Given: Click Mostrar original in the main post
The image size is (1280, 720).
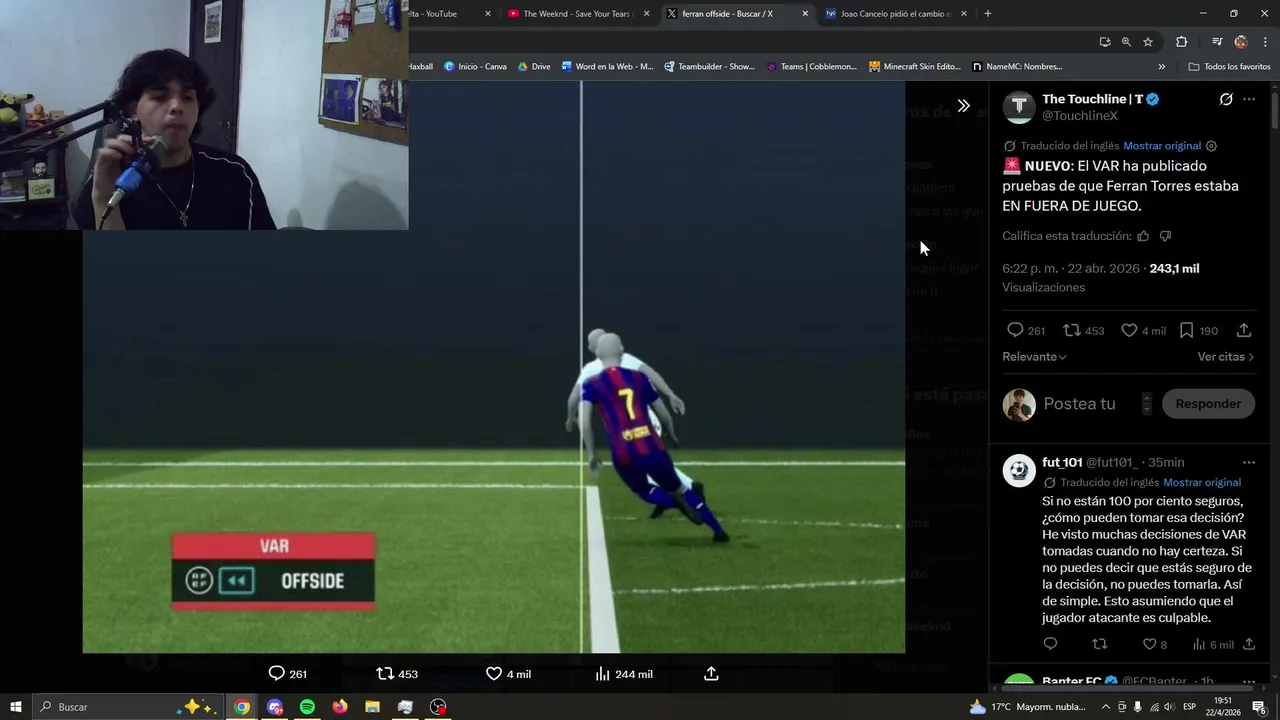Looking at the screenshot, I should (x=1162, y=146).
